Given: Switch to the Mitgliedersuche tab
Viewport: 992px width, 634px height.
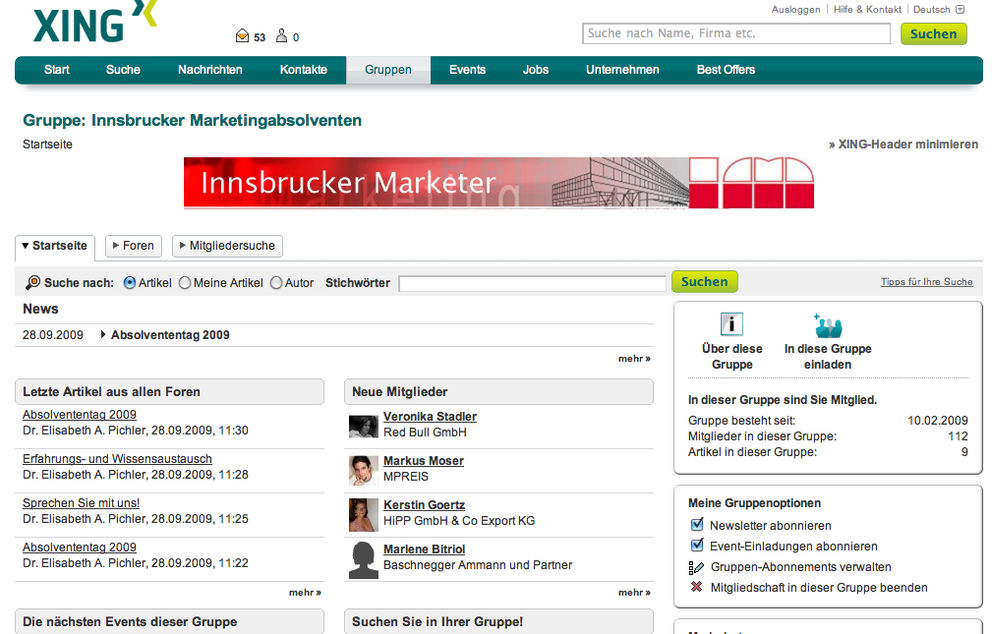Looking at the screenshot, I should point(228,246).
